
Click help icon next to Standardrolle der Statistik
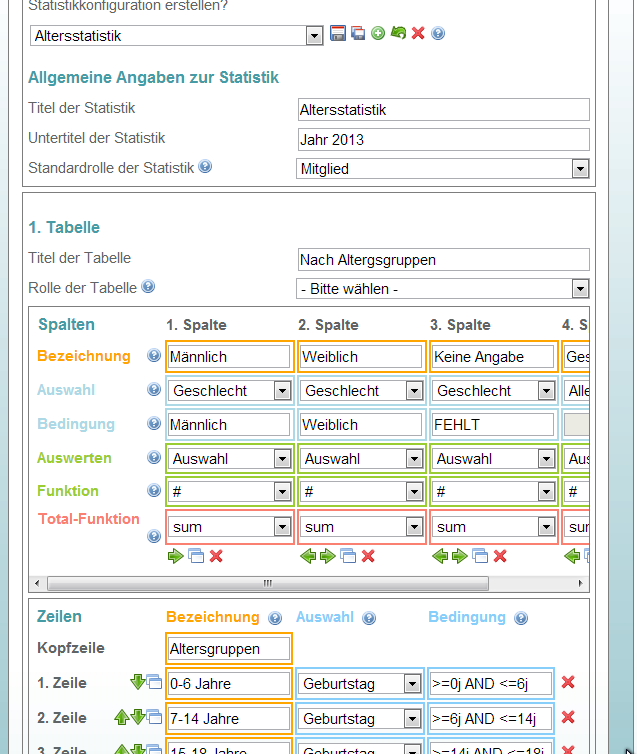tap(205, 167)
